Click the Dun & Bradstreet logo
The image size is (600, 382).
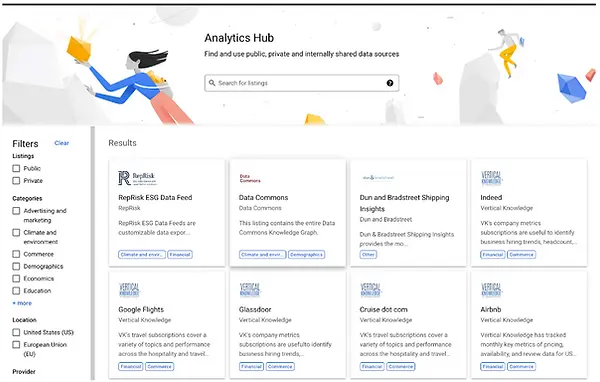[x=378, y=178]
